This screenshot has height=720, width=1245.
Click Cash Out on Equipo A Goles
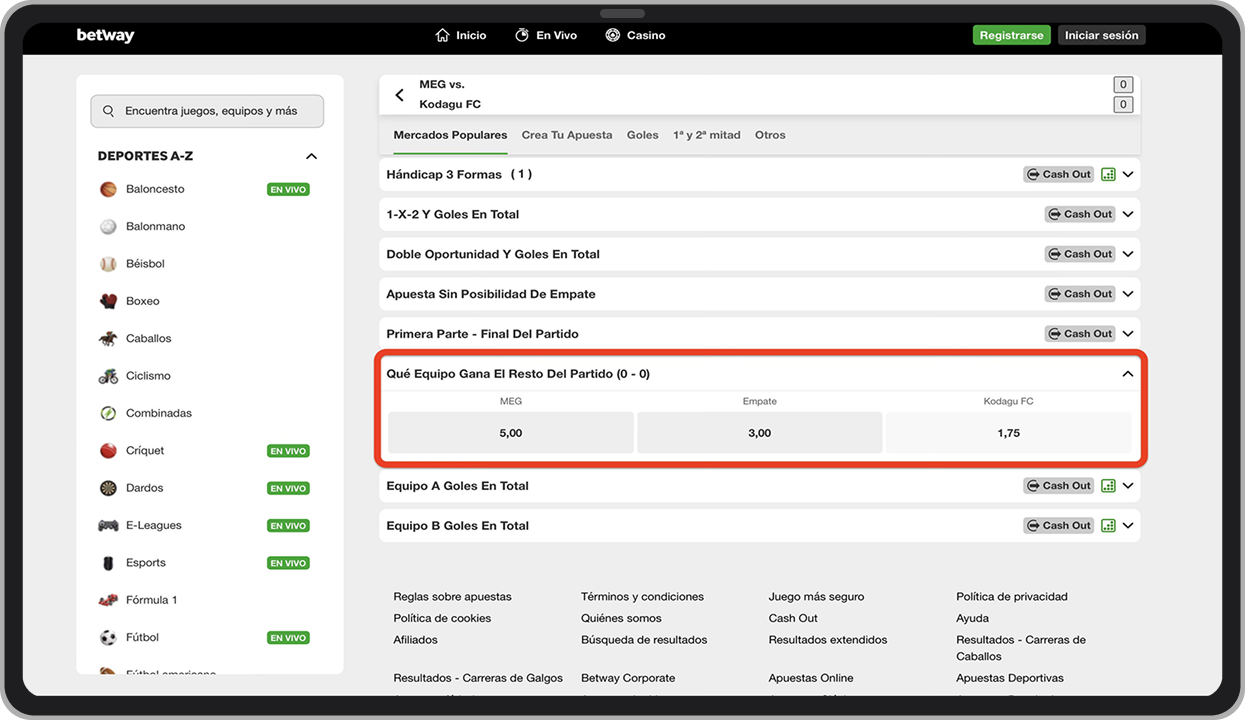click(x=1059, y=486)
